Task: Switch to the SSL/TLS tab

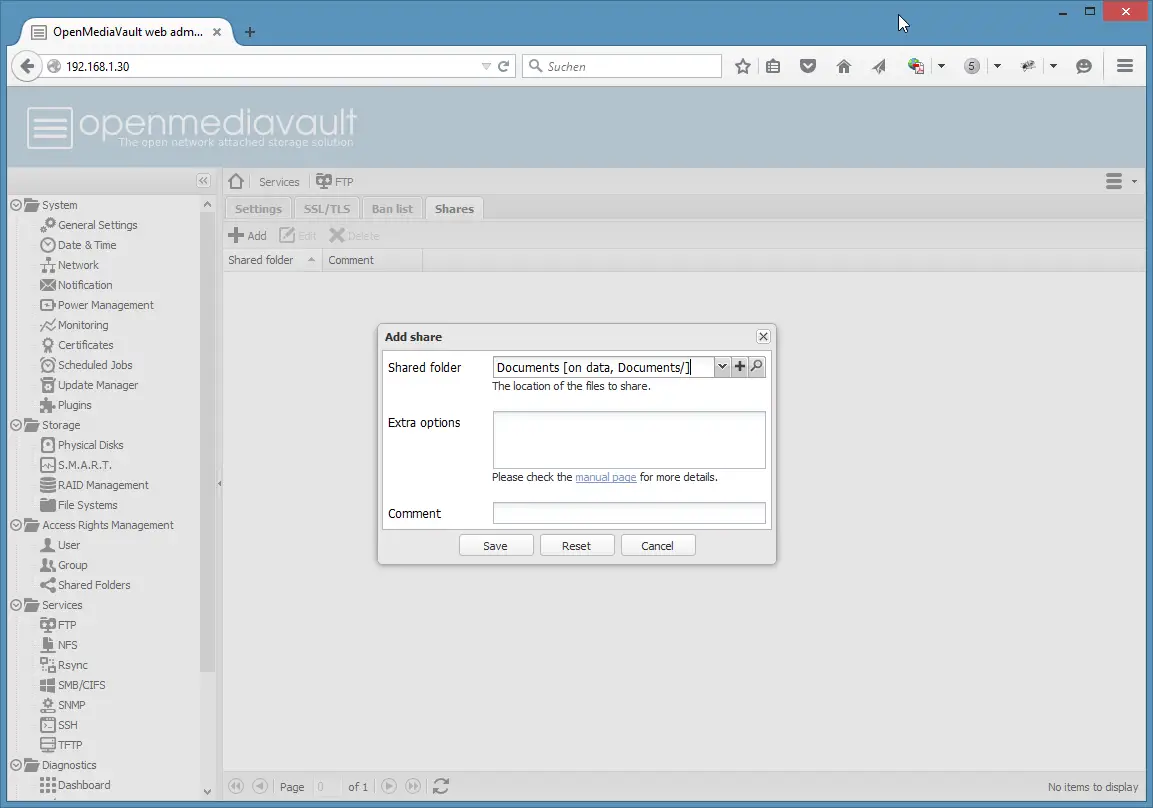Action: pyautogui.click(x=326, y=209)
